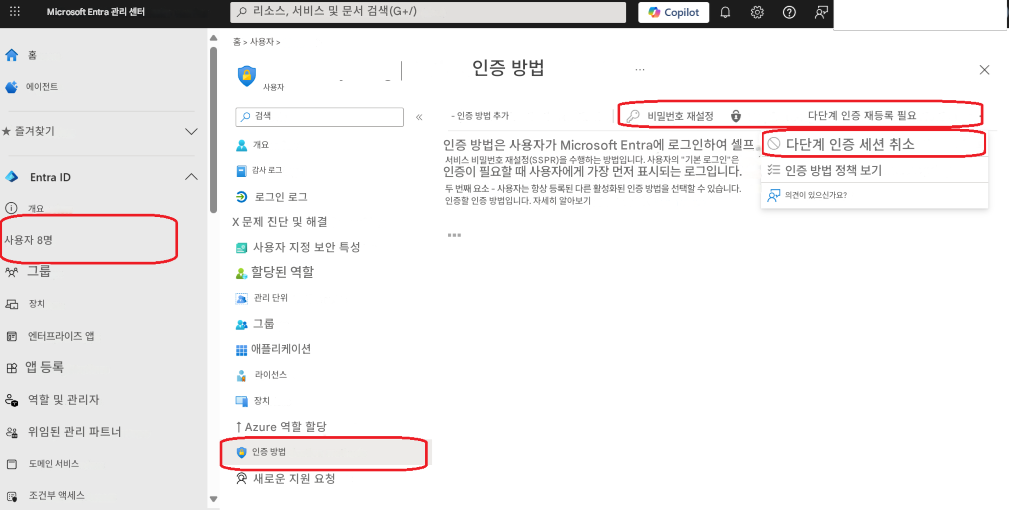The width and height of the screenshot is (1009, 510).
Task: Expand the 즐겨찾기 section chevron
Action: pyautogui.click(x=191, y=131)
